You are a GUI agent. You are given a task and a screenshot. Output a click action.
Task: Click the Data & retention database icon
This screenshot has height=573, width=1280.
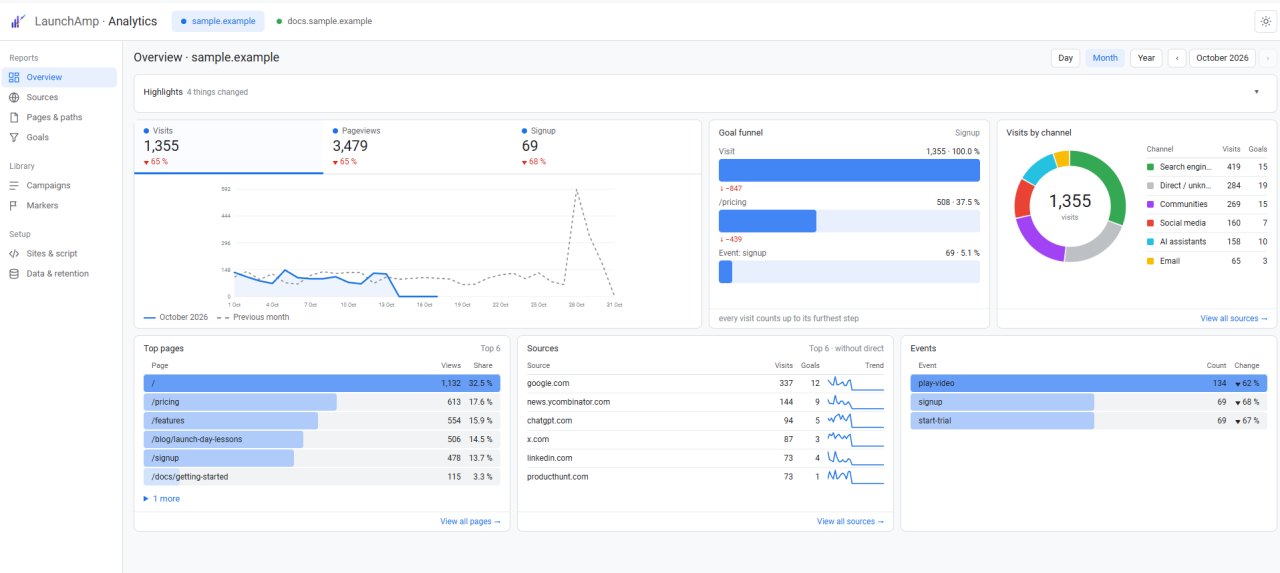pyautogui.click(x=14, y=273)
